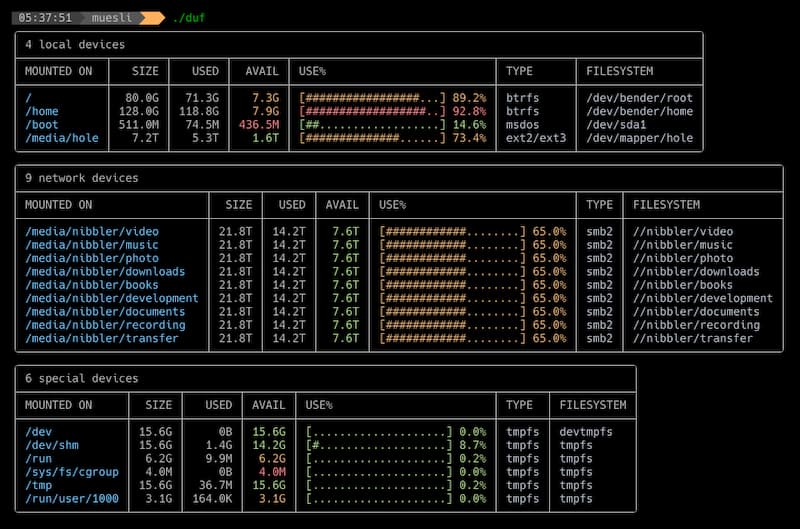The image size is (800, 529).
Task: Click /dev/bender/root filesystem
Action: coord(639,98)
